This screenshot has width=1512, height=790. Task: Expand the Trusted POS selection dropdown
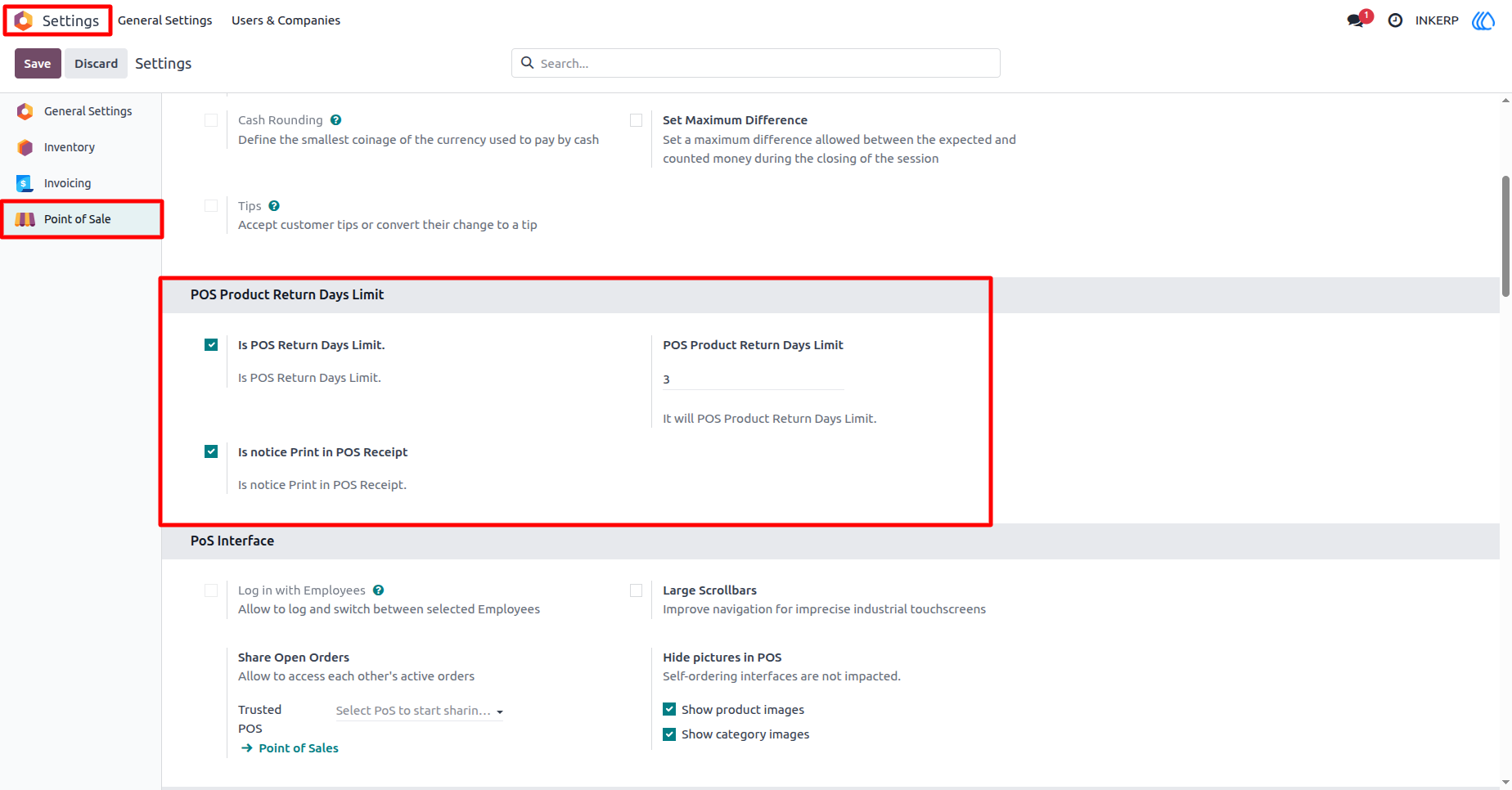point(419,711)
